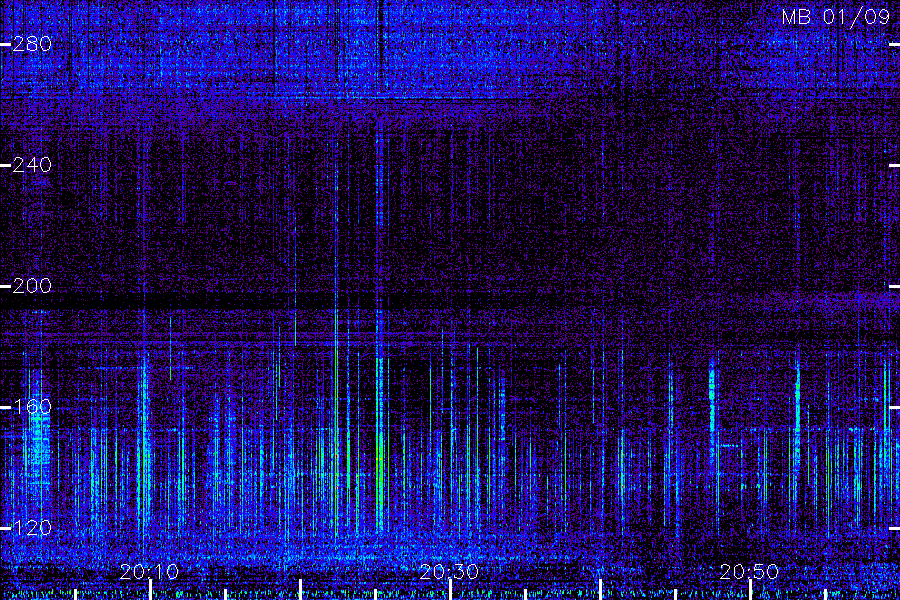Click the 20:10 time axis label
The image size is (900, 600).
149,572
